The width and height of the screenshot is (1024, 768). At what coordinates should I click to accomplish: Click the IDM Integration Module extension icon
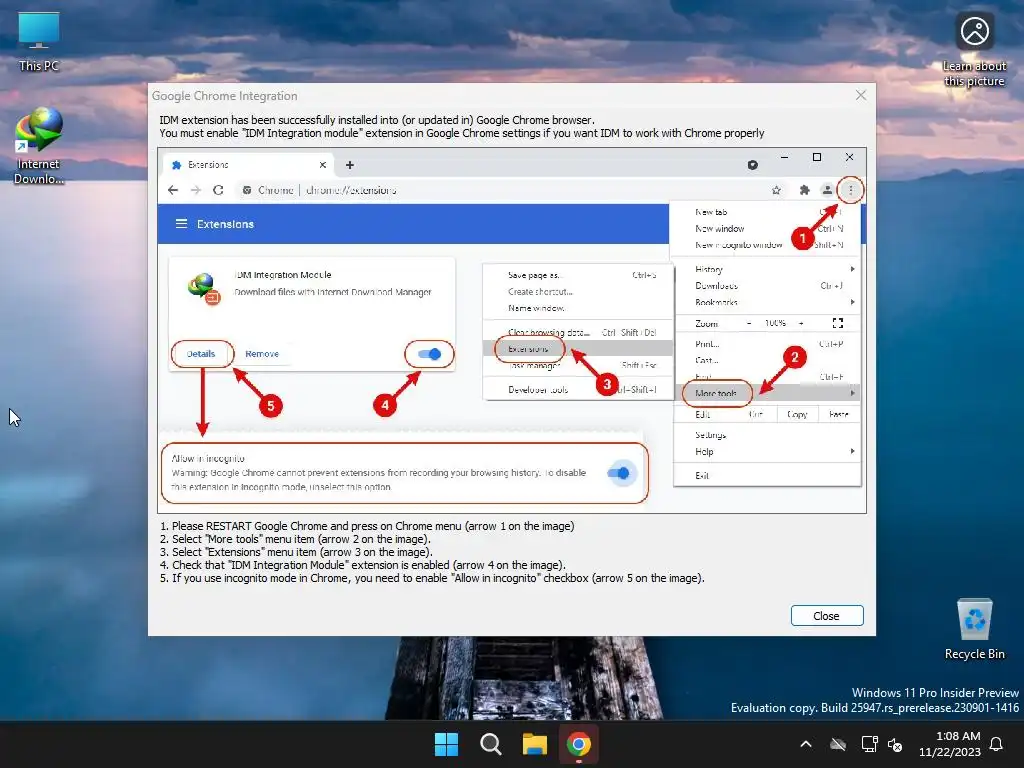tap(204, 289)
